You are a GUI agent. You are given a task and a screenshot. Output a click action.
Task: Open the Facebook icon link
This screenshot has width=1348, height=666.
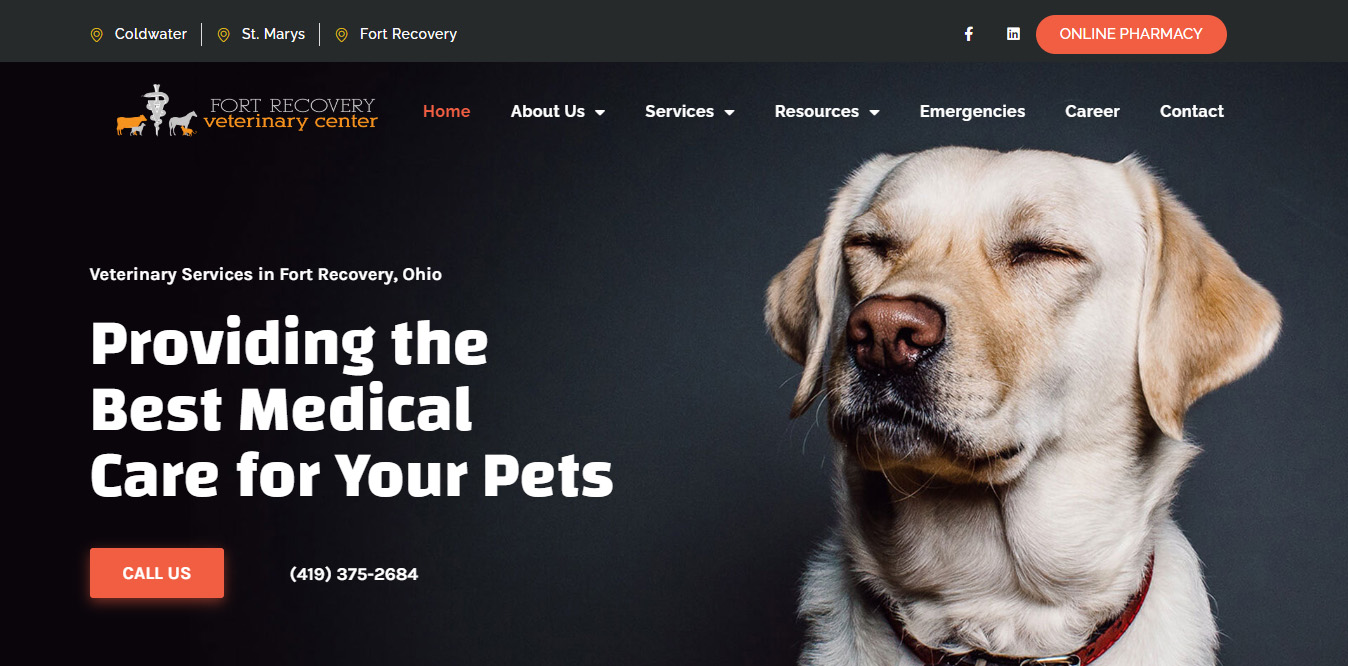point(969,34)
